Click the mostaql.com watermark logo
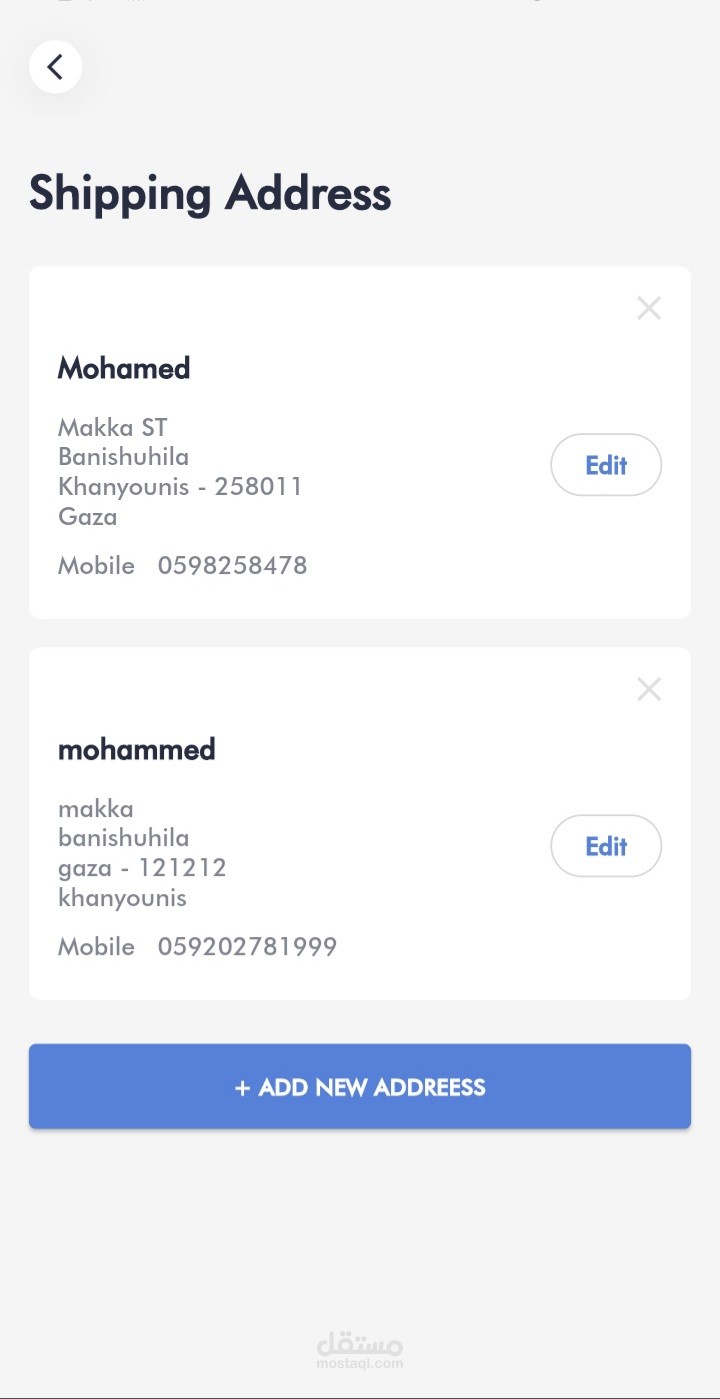 pyautogui.click(x=360, y=1350)
